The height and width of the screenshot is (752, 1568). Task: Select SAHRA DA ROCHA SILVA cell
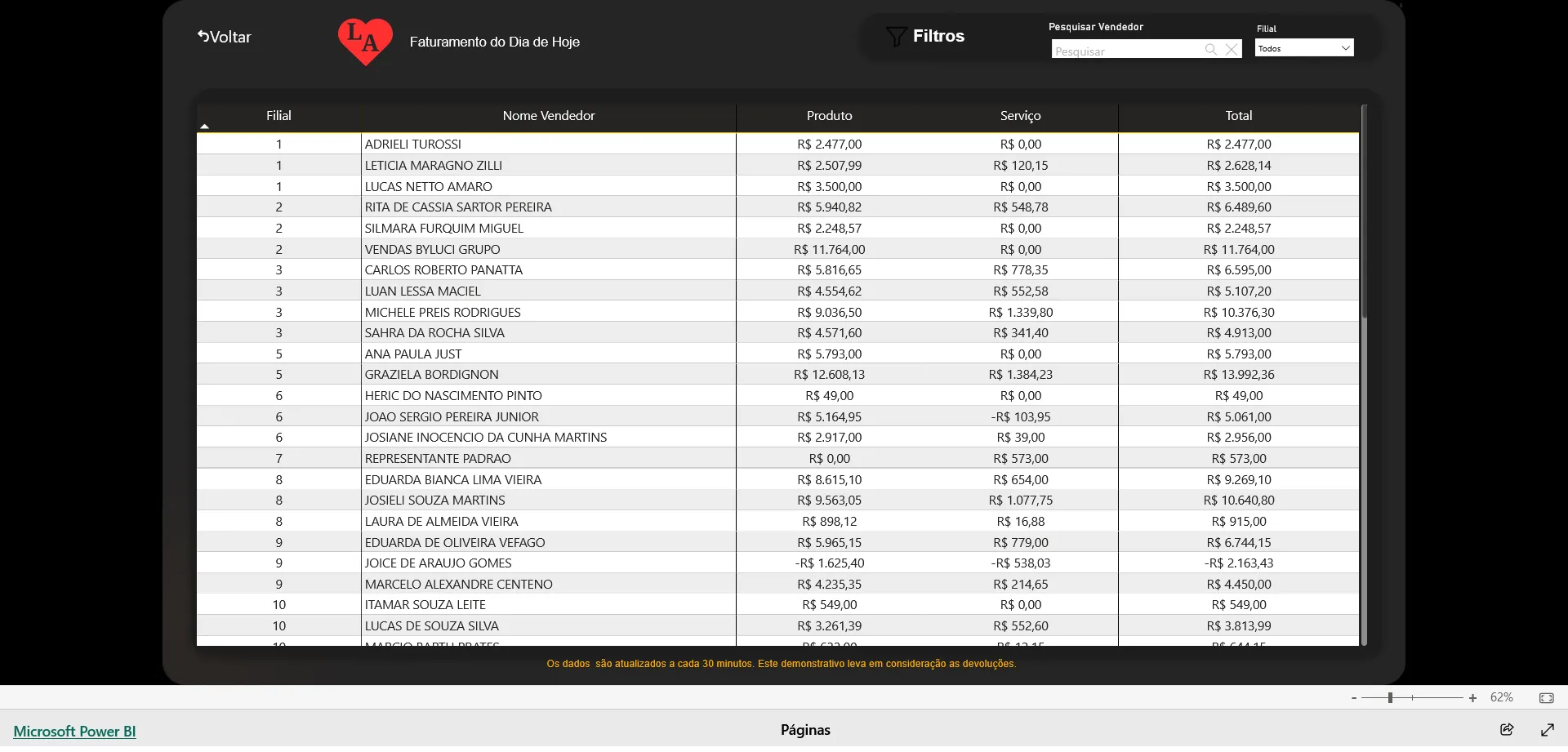coord(548,333)
